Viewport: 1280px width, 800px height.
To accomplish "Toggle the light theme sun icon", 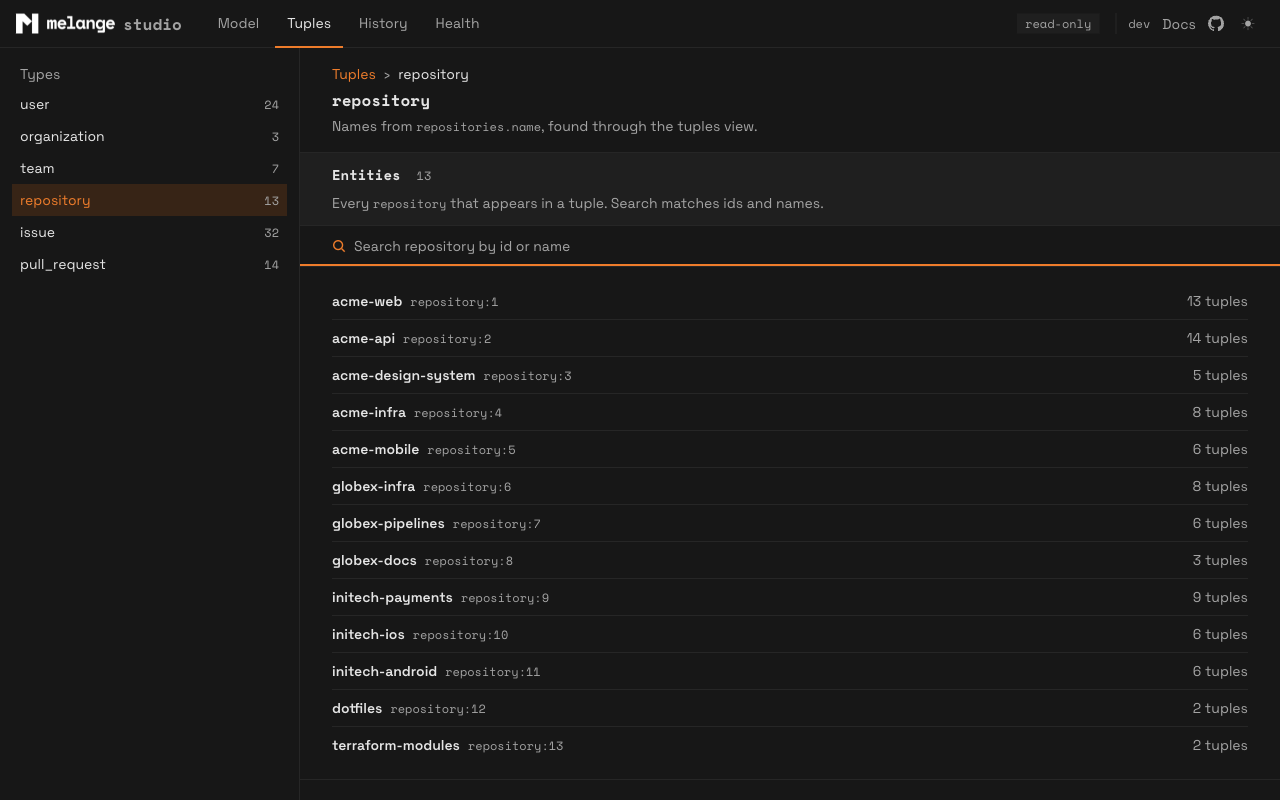I will pyautogui.click(x=1248, y=24).
